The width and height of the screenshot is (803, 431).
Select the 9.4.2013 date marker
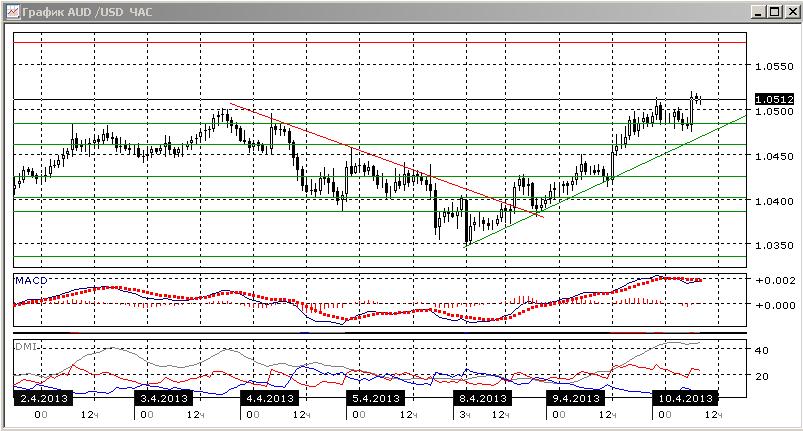tap(576, 398)
